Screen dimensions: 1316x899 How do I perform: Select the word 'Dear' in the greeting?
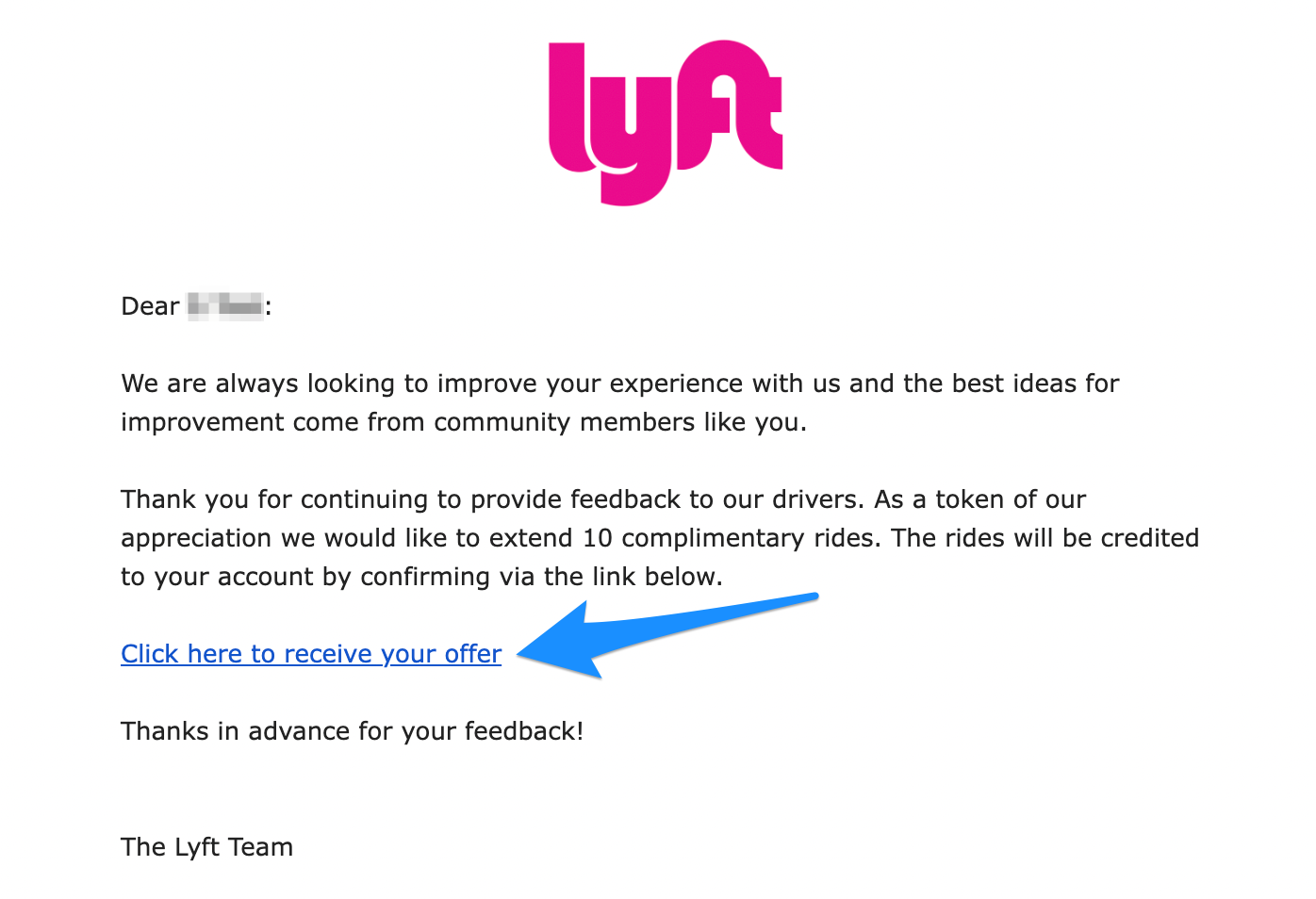pyautogui.click(x=150, y=306)
